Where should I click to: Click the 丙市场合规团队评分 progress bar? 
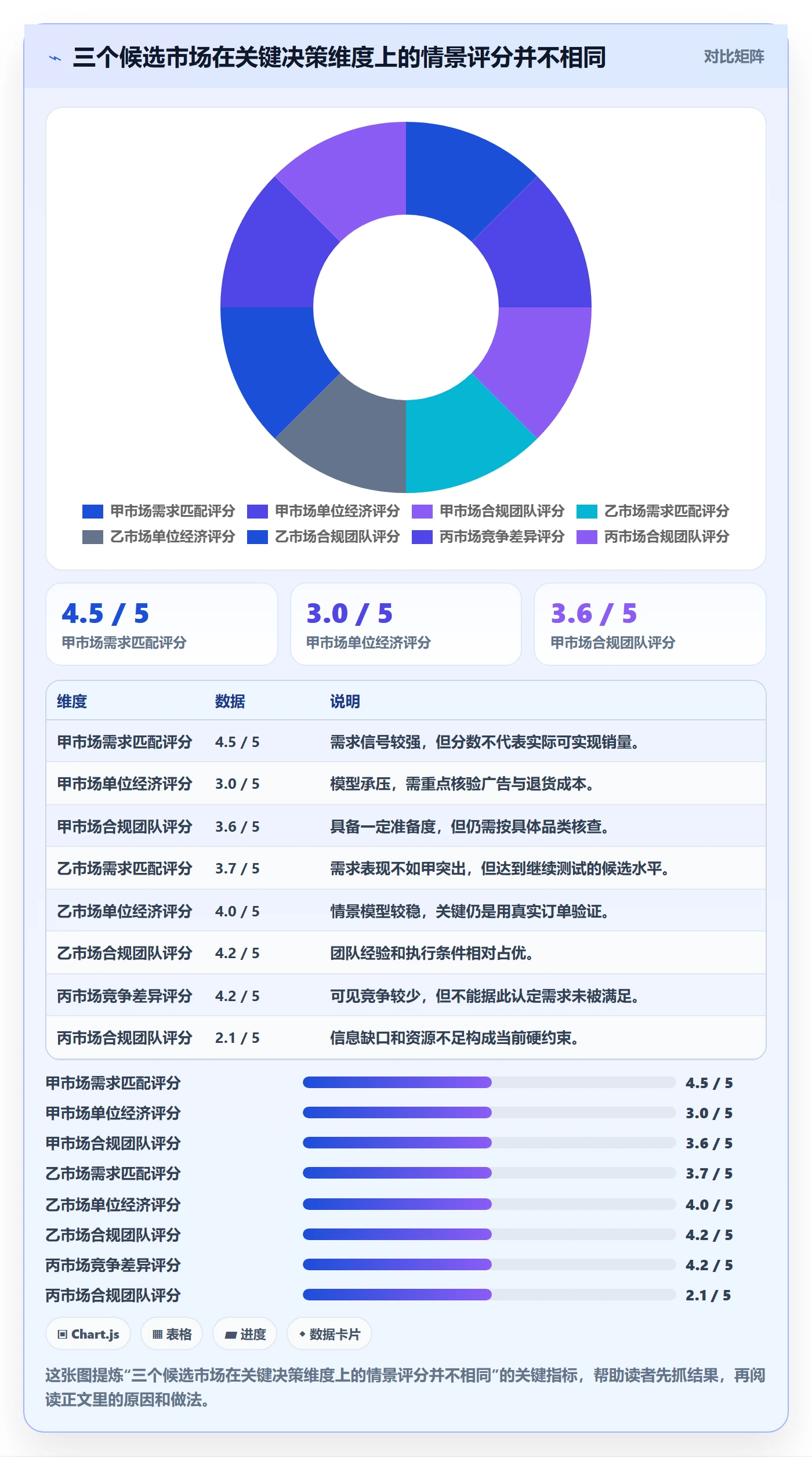point(490,1295)
